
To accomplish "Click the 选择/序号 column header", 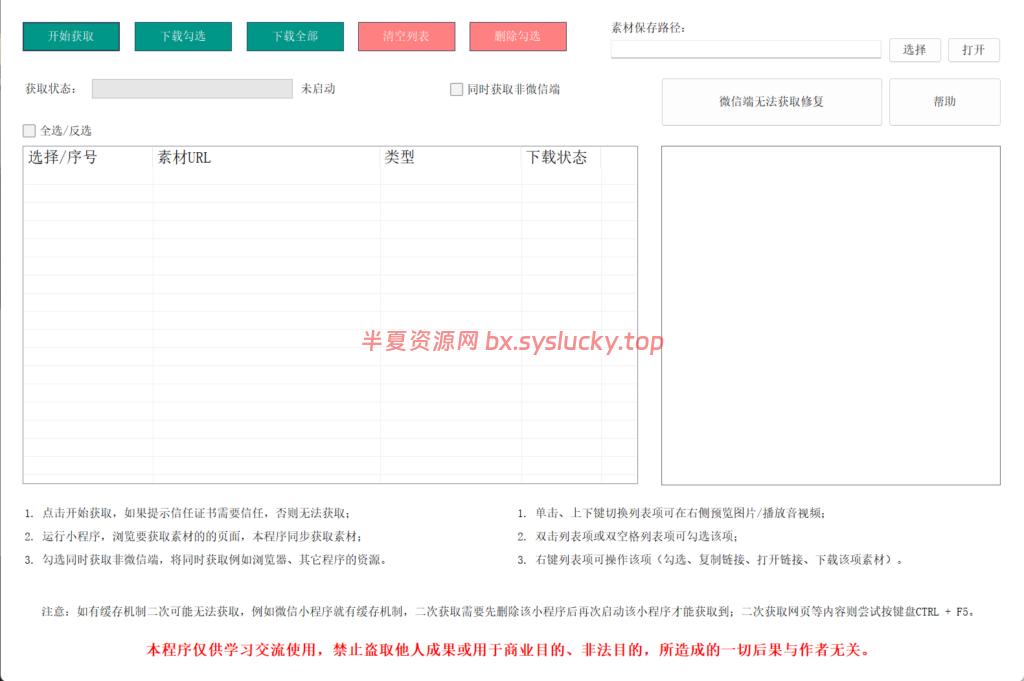I will (x=88, y=157).
